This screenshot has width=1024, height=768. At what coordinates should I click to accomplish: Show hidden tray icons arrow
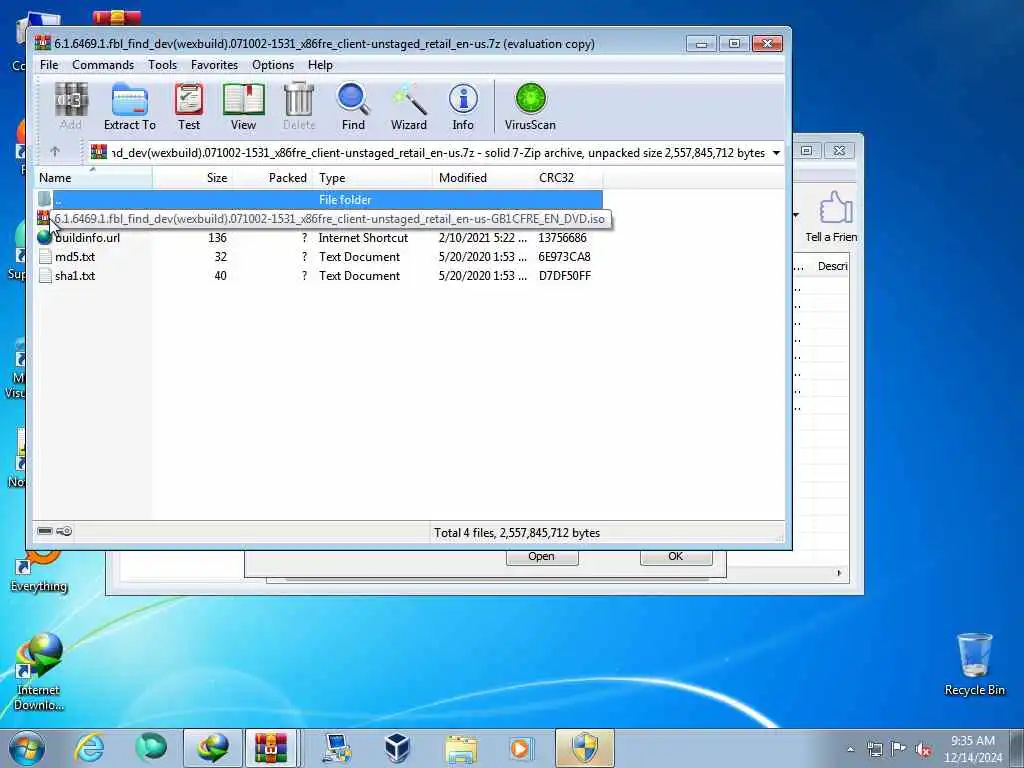point(850,749)
